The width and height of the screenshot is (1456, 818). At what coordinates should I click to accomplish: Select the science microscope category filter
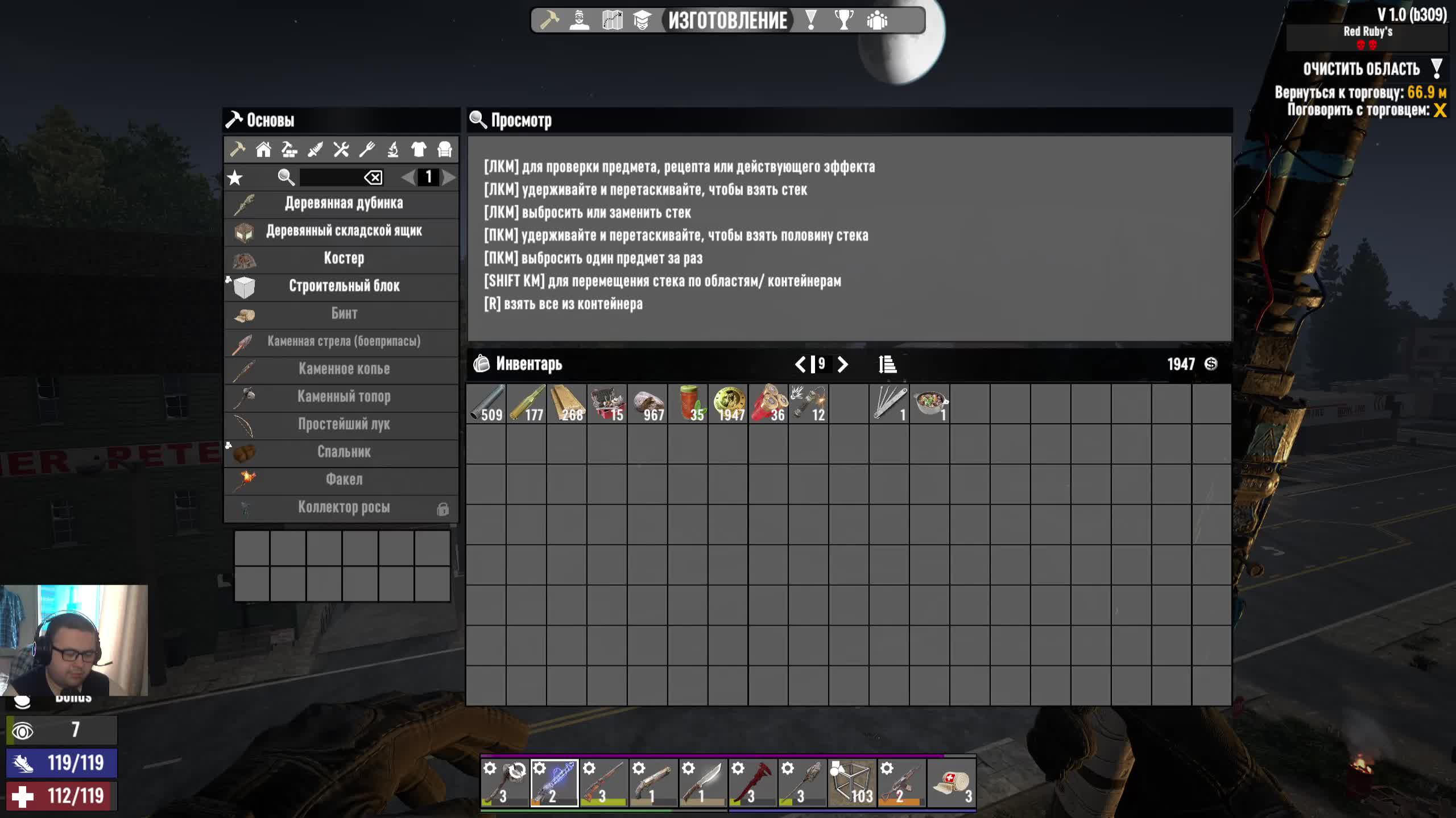pos(393,150)
